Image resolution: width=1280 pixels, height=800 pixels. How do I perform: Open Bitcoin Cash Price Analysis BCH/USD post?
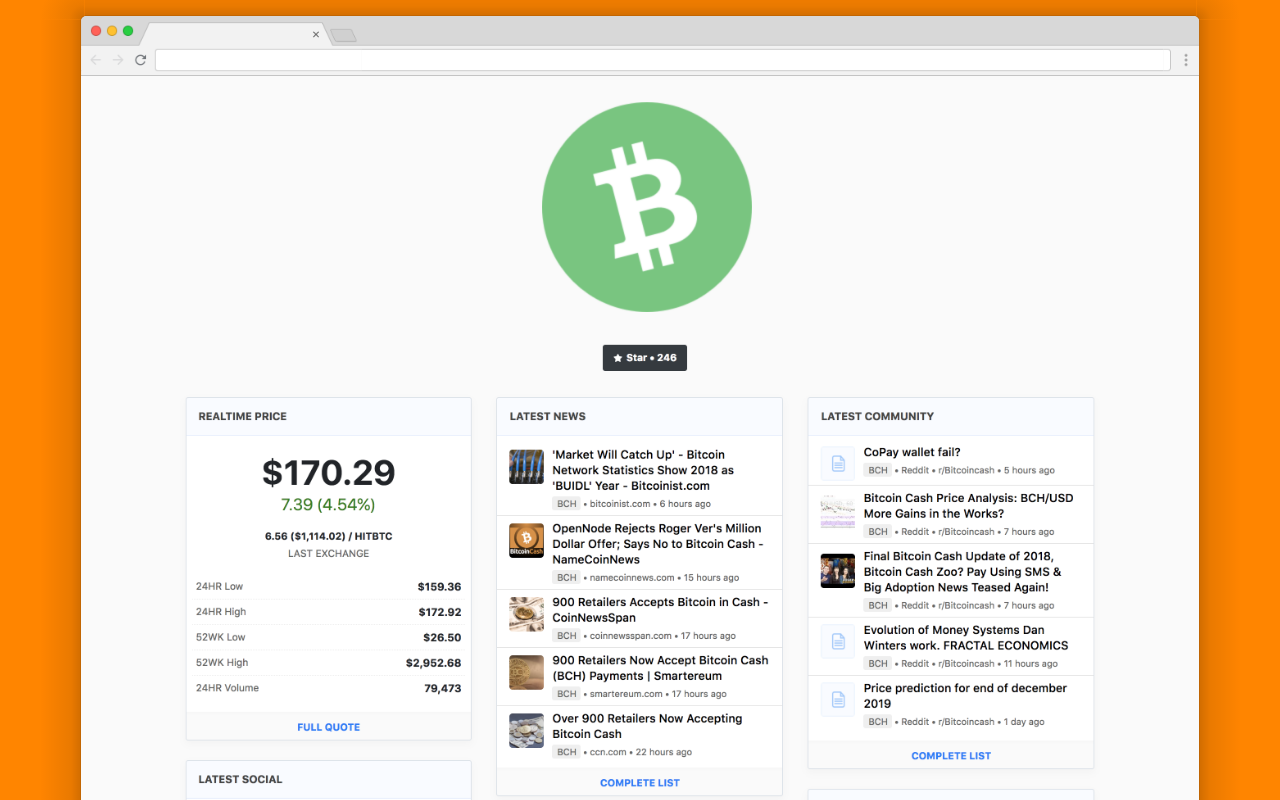968,506
